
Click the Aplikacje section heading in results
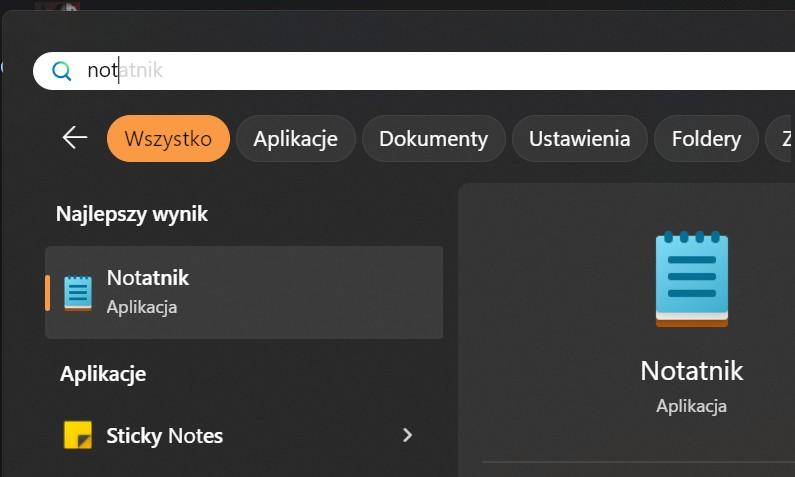(x=103, y=374)
